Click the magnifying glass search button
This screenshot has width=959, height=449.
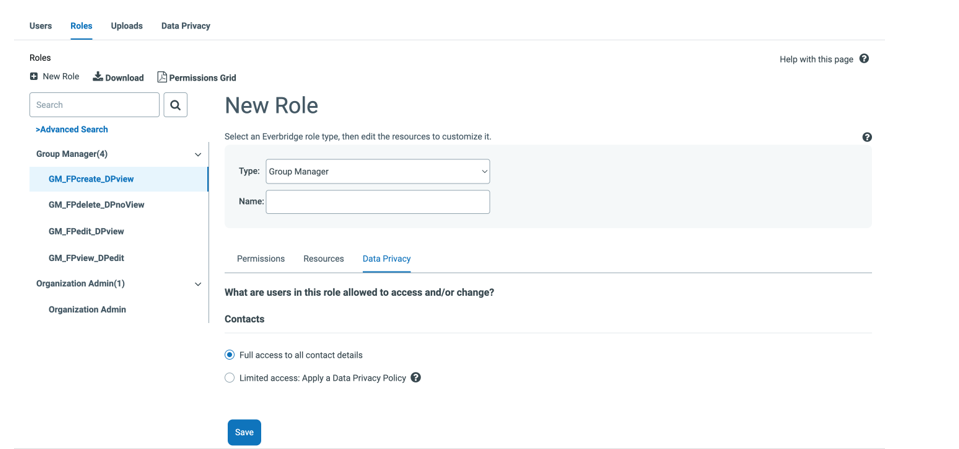click(175, 105)
